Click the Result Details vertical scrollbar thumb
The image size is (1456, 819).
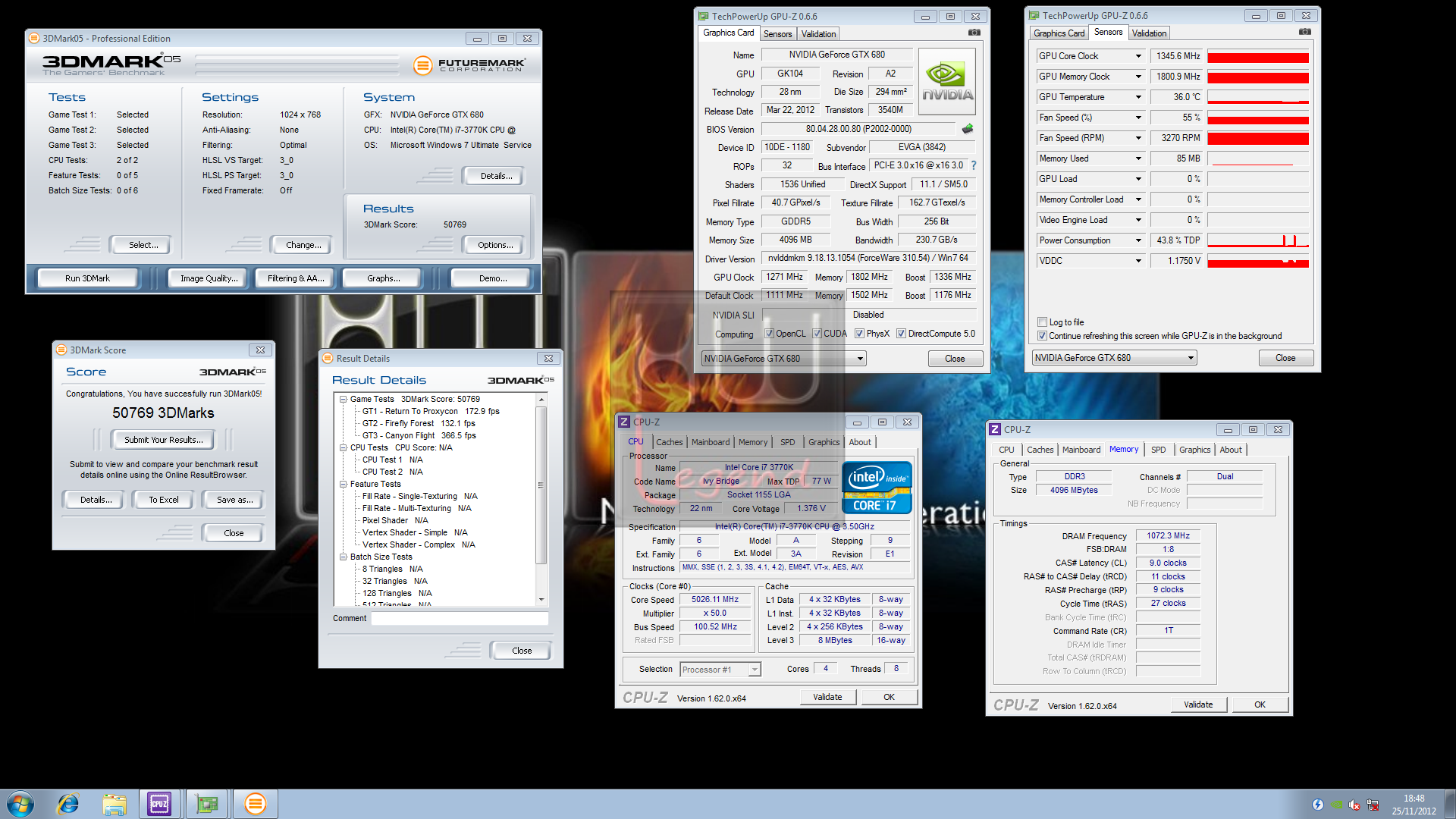point(541,485)
